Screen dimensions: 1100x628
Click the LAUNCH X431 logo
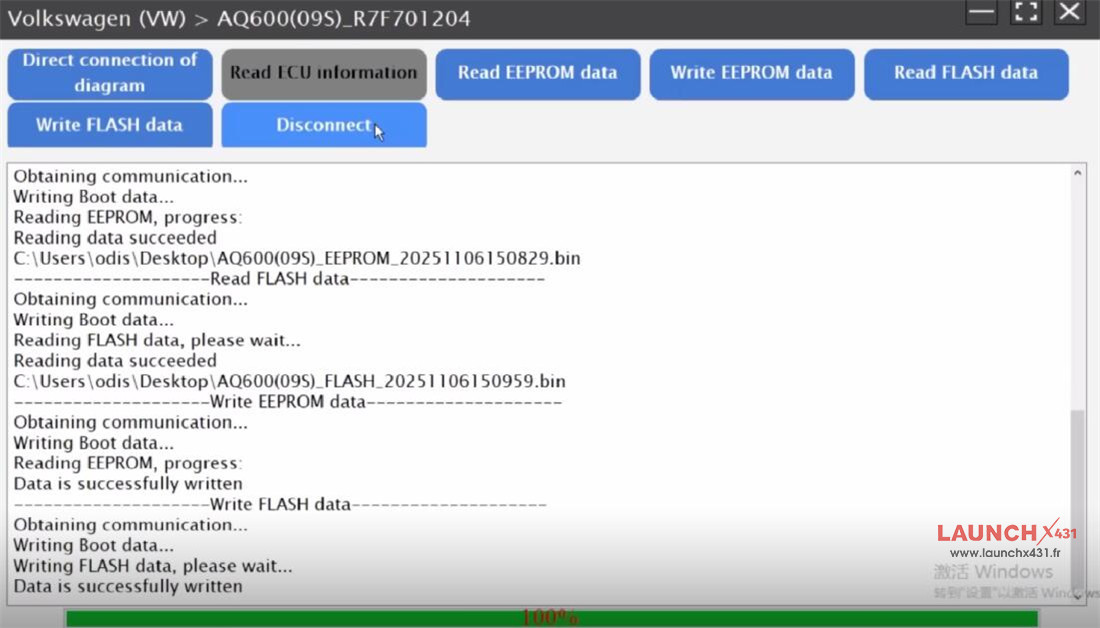tap(1006, 532)
